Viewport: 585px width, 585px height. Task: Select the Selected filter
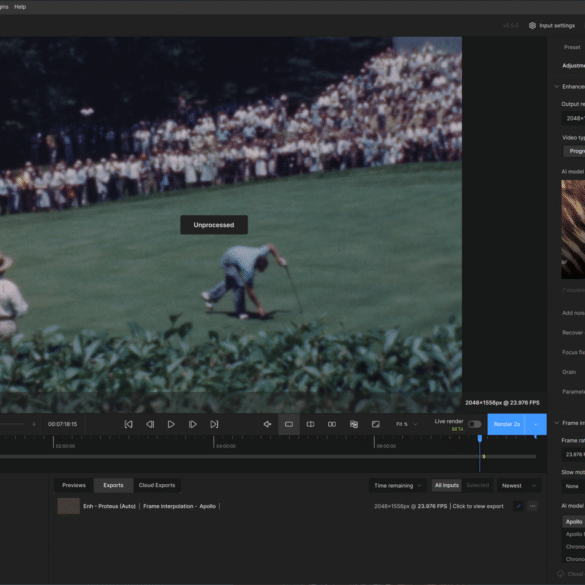point(478,485)
